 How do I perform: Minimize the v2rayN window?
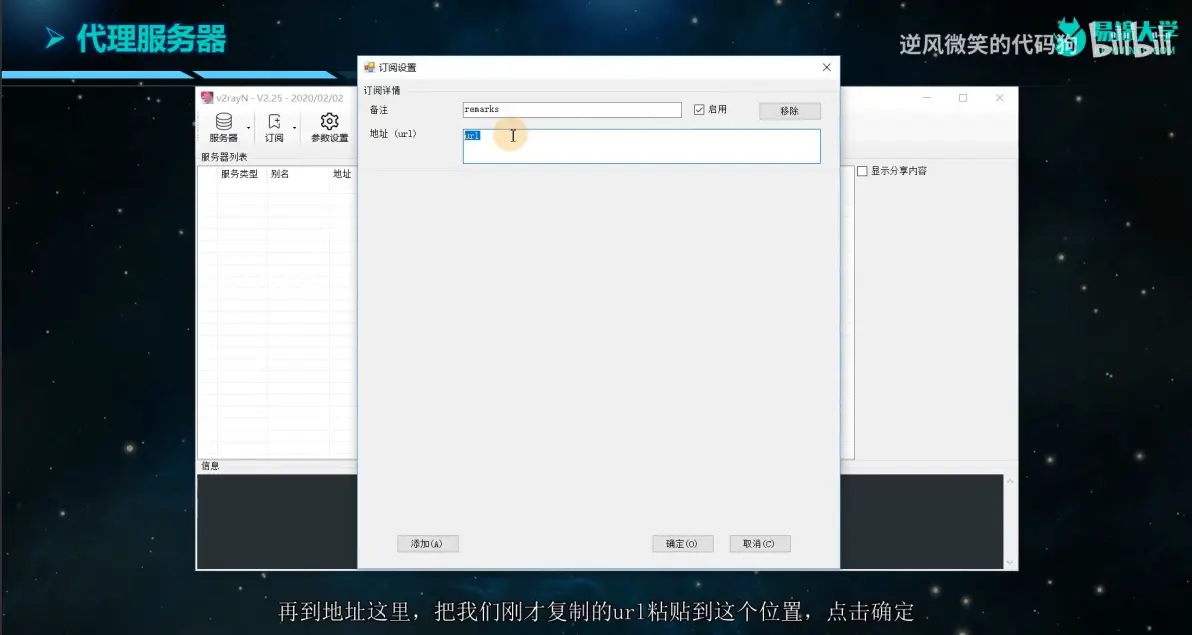tap(927, 98)
